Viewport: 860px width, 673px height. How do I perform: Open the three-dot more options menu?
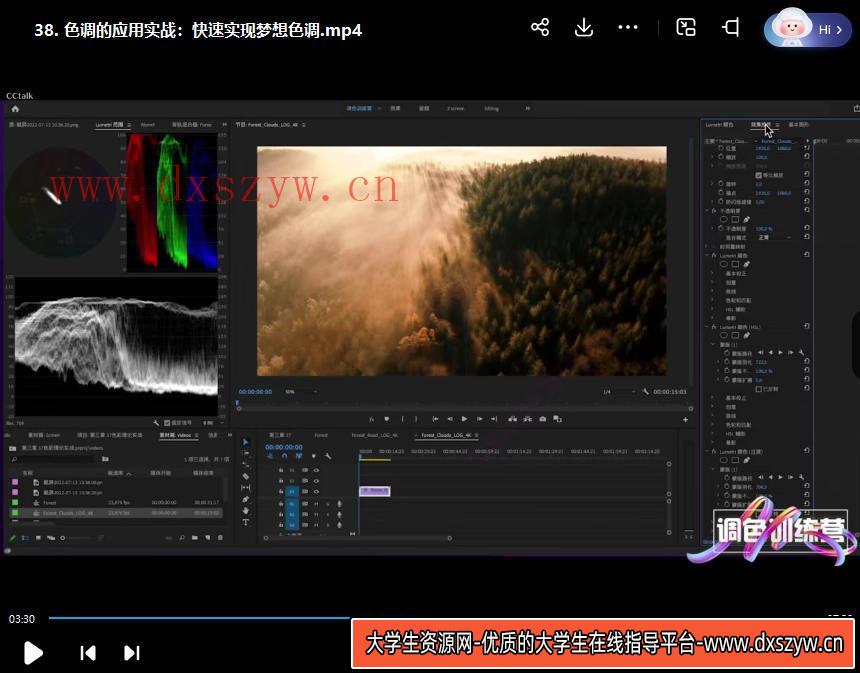point(627,27)
